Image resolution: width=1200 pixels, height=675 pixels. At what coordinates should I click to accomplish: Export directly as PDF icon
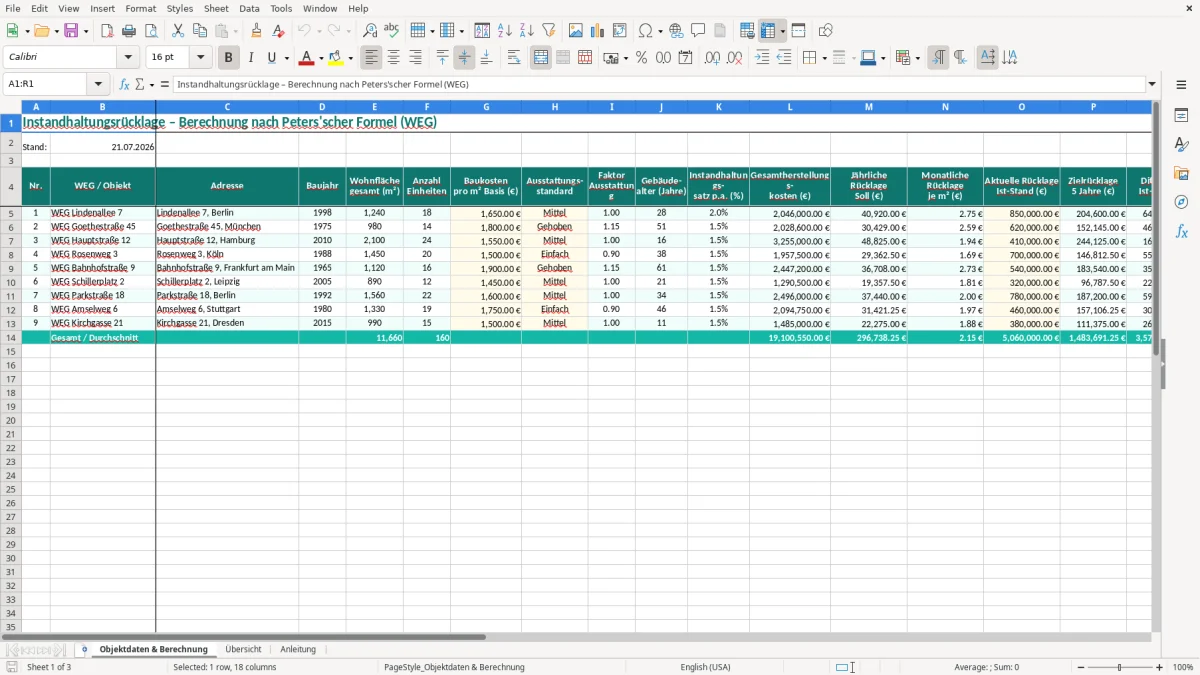(x=106, y=31)
